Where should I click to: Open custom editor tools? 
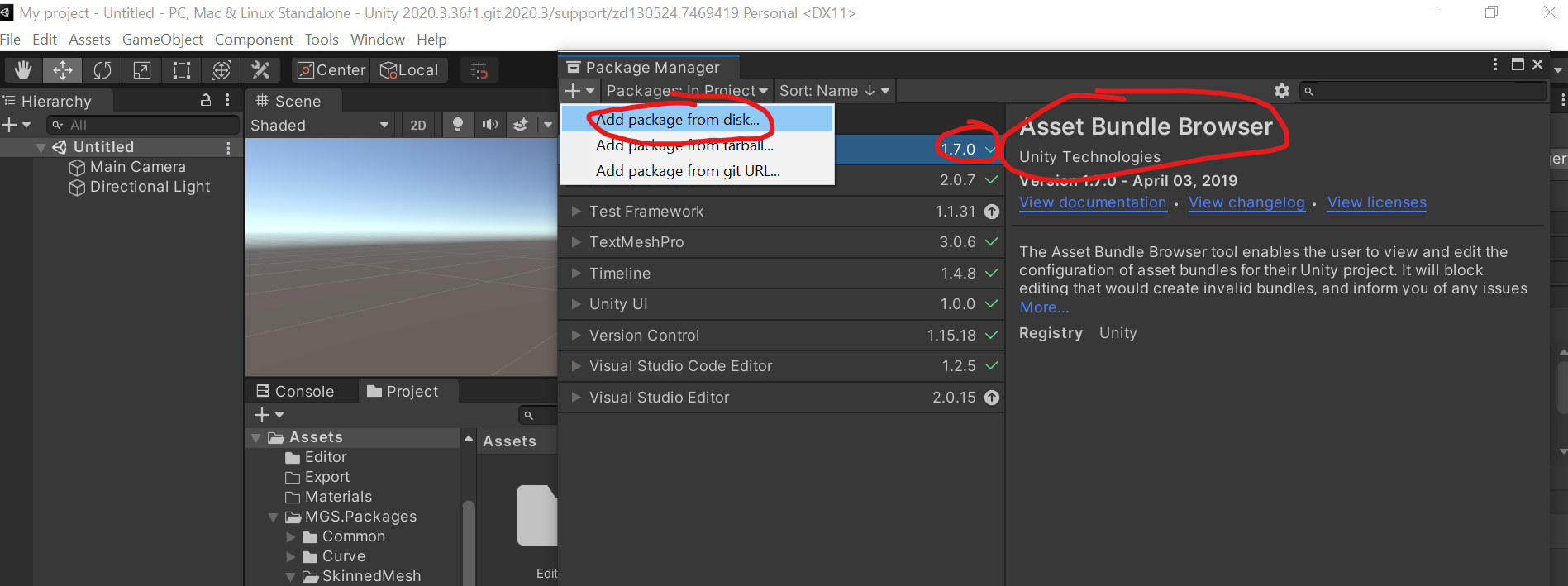click(x=261, y=70)
